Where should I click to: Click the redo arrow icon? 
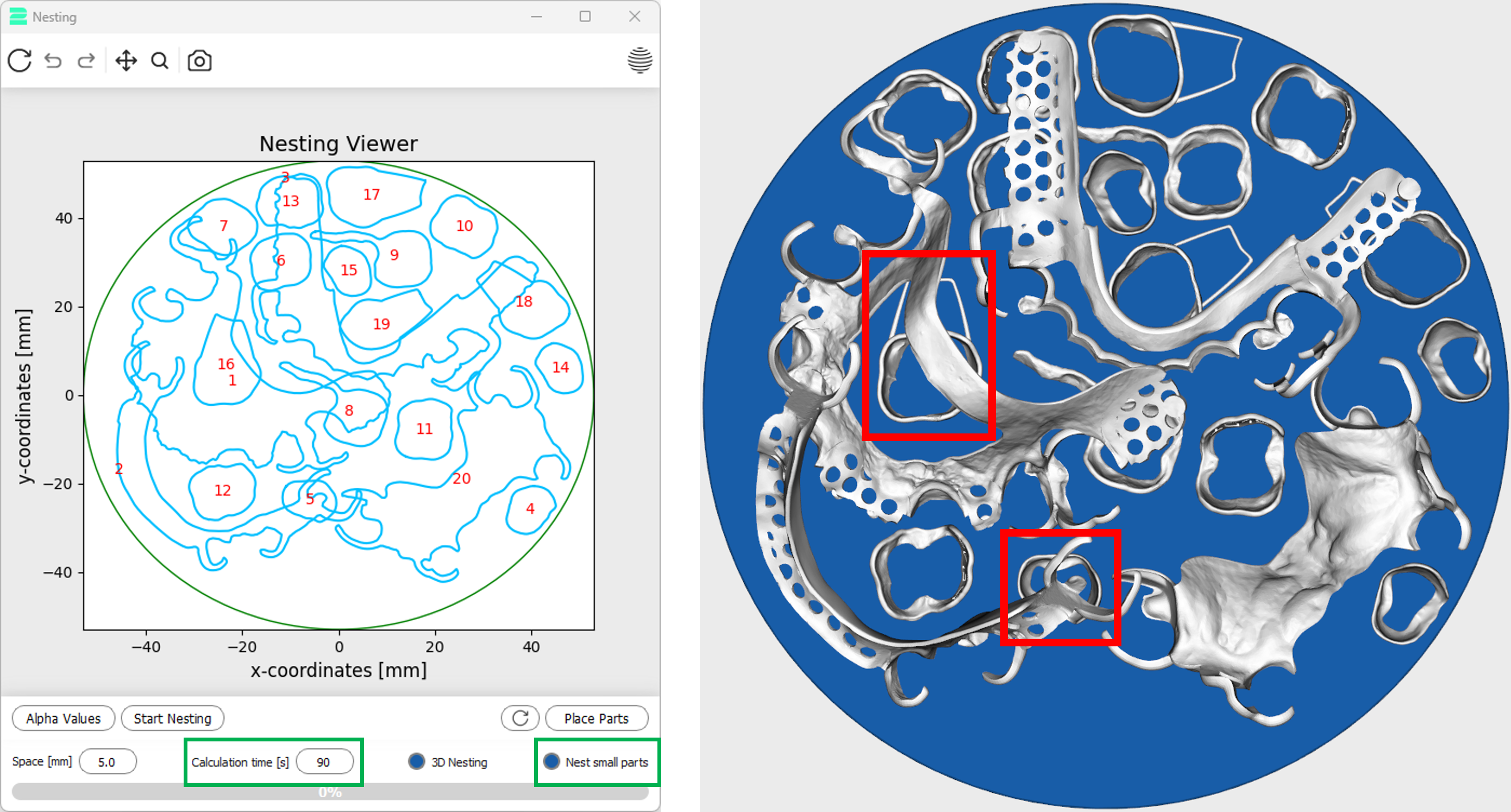(x=86, y=60)
